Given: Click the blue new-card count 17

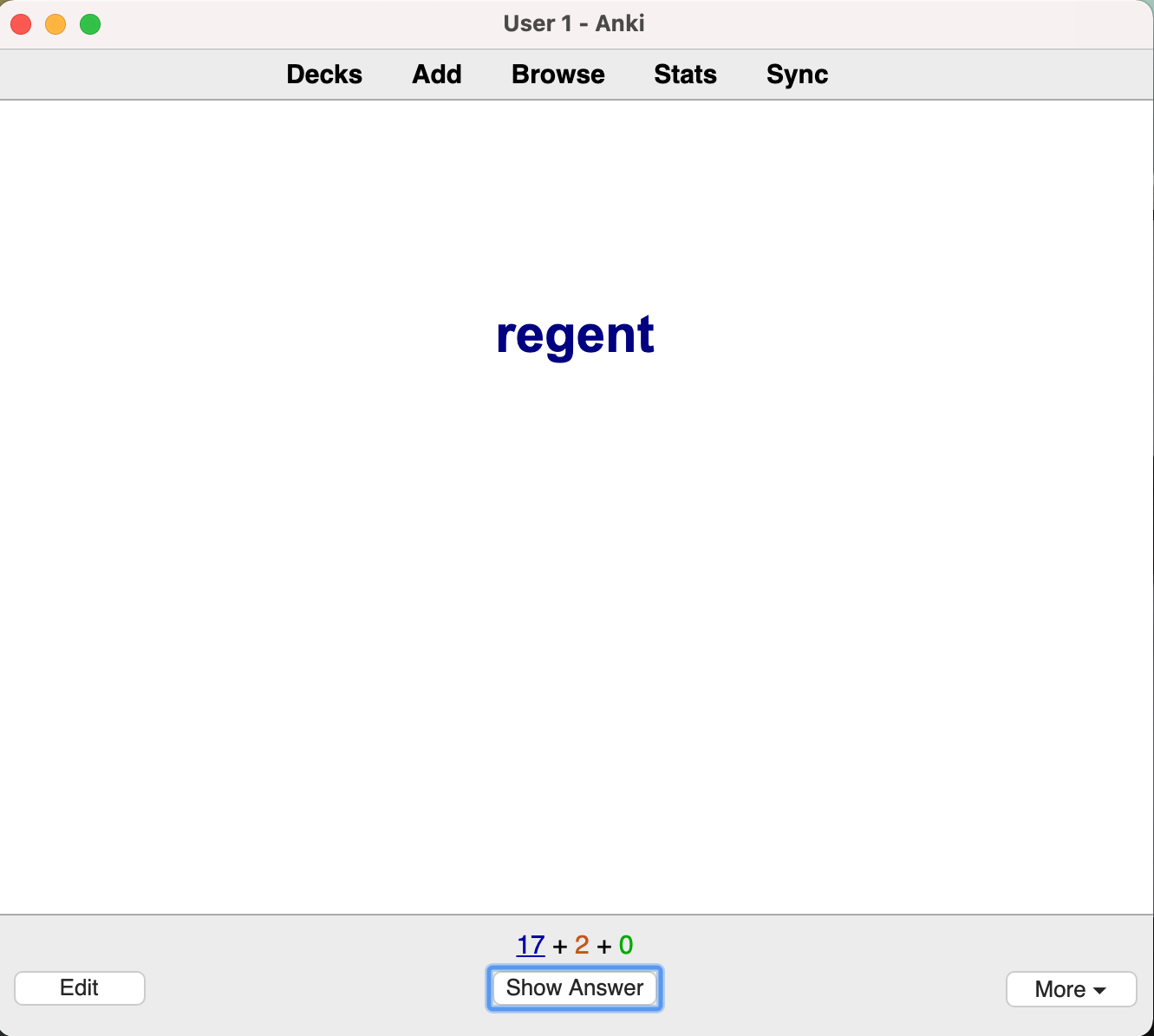Looking at the screenshot, I should click(531, 945).
